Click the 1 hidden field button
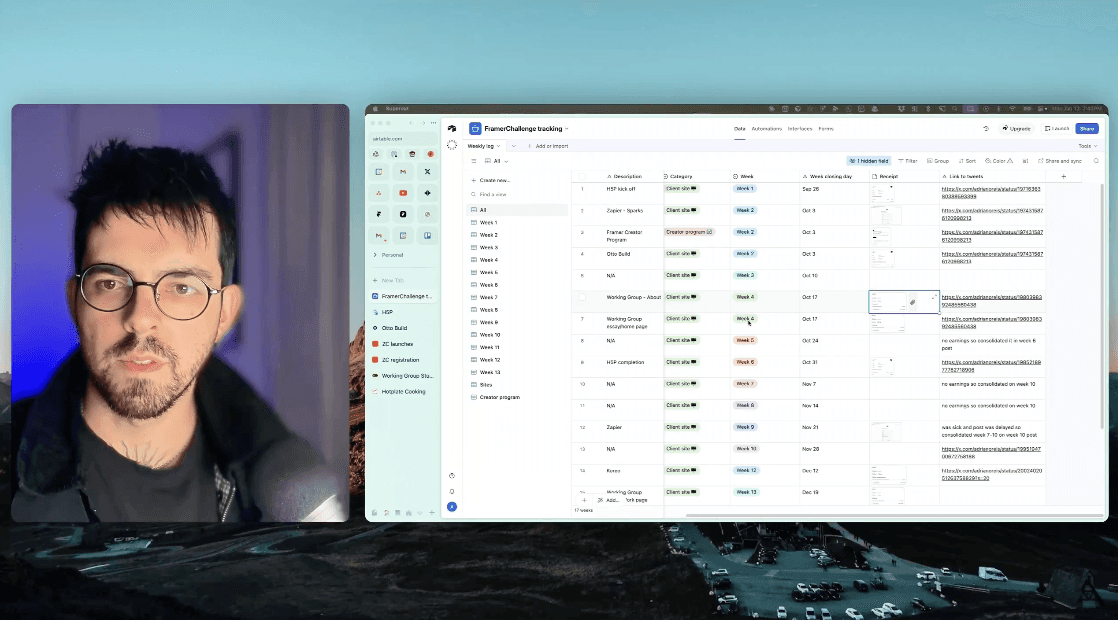The width and height of the screenshot is (1118, 620). tap(868, 161)
